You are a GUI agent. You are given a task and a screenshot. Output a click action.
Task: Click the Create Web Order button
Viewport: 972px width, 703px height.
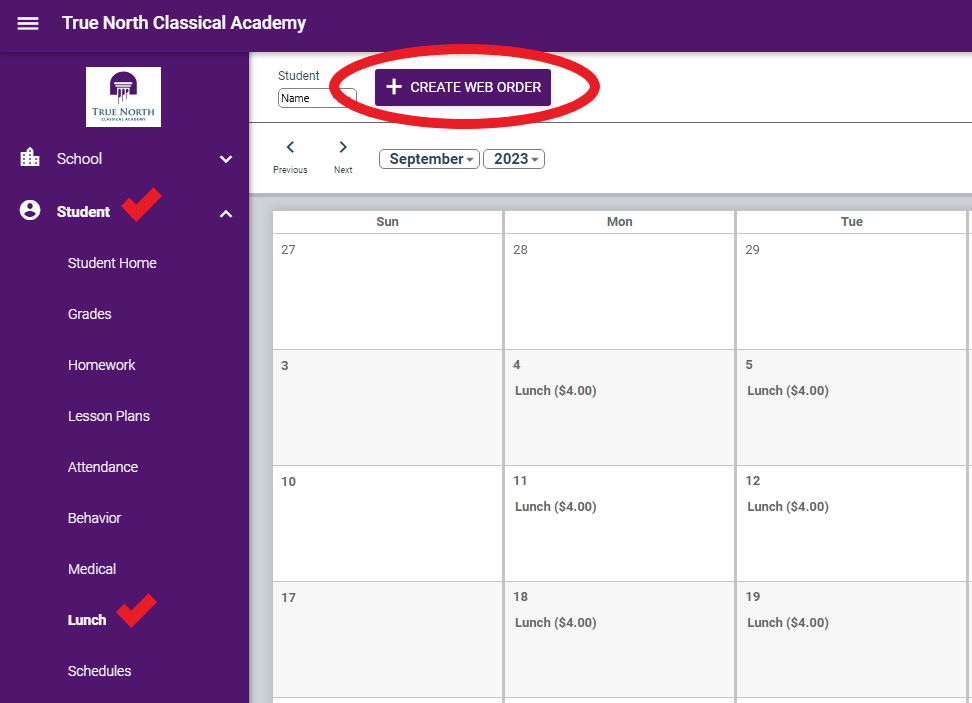coord(462,87)
